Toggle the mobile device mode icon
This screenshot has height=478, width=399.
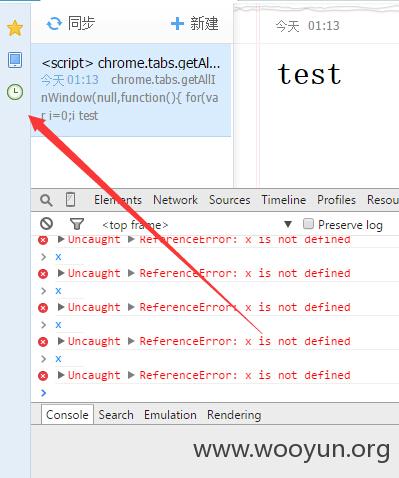click(70, 200)
